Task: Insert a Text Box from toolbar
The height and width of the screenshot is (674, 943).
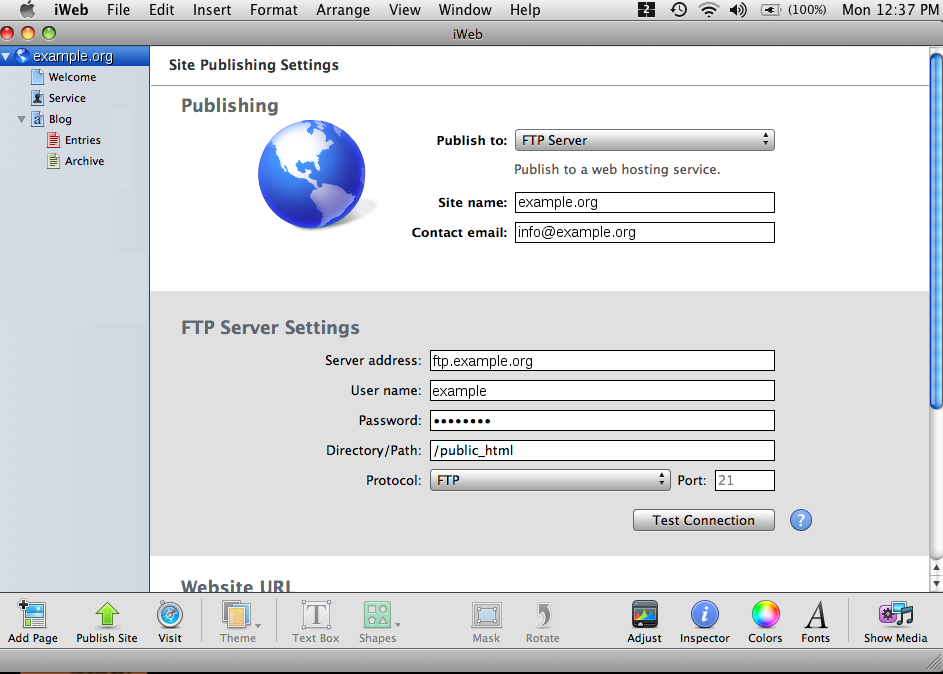Action: click(316, 614)
